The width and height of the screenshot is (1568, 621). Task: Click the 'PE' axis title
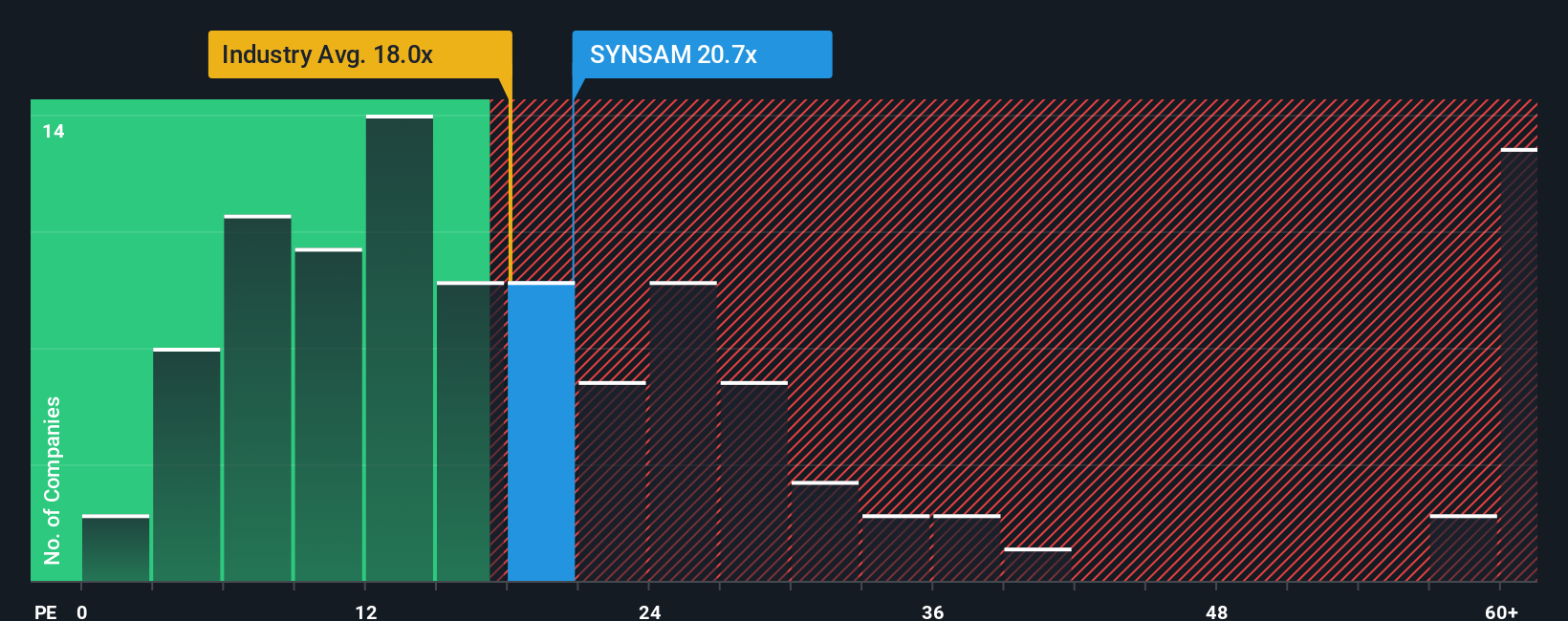(x=46, y=612)
